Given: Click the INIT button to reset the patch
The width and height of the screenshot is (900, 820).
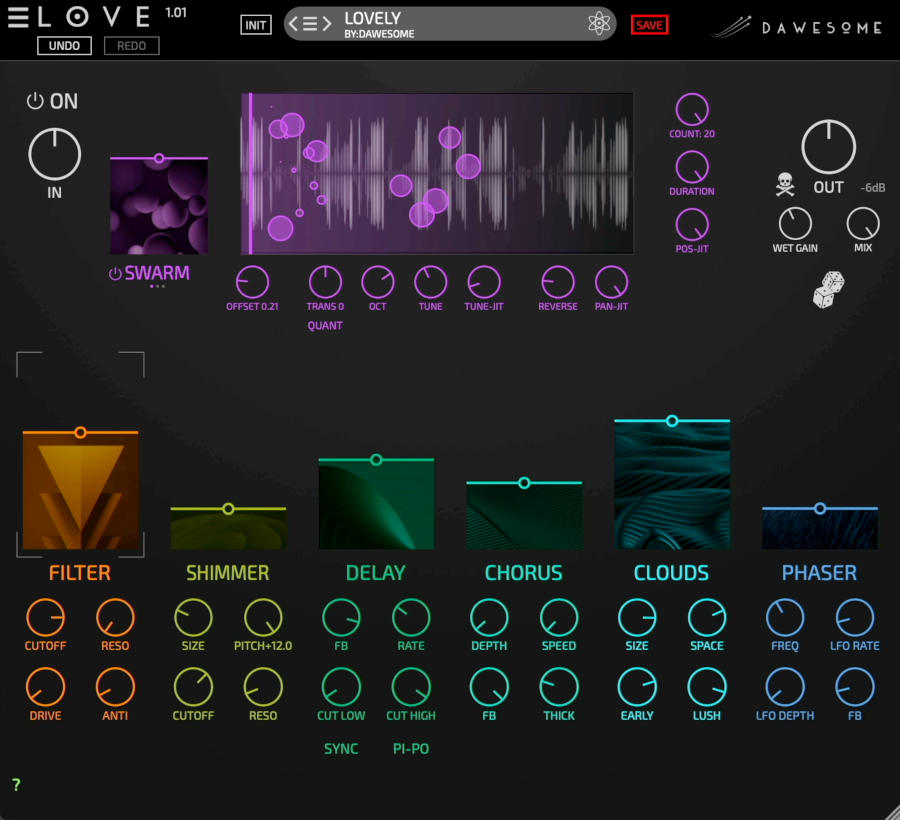Looking at the screenshot, I should (x=255, y=24).
